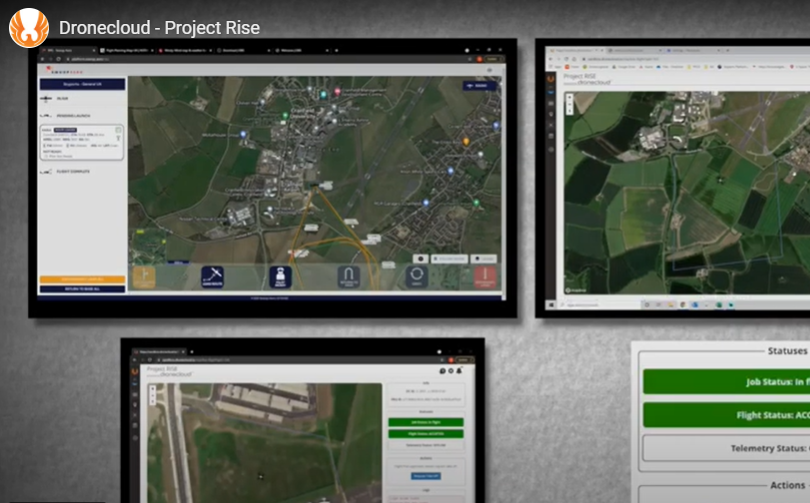Switch to the first Swoop Aero browser tab
This screenshot has width=810, height=503.
coord(68,51)
